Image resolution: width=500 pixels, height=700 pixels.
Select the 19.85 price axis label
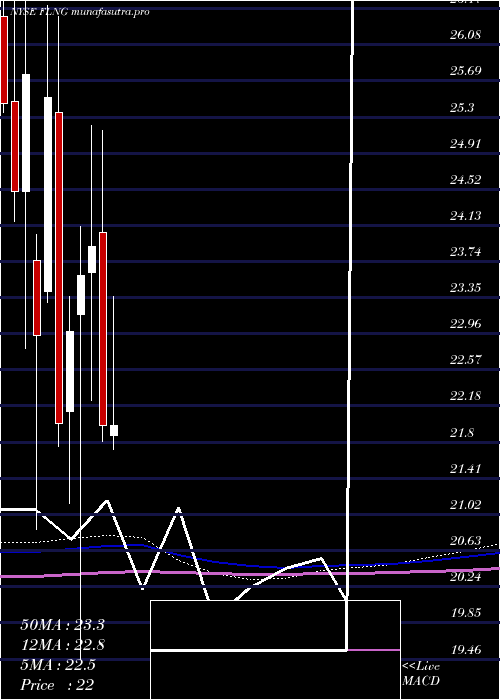[x=465, y=613]
